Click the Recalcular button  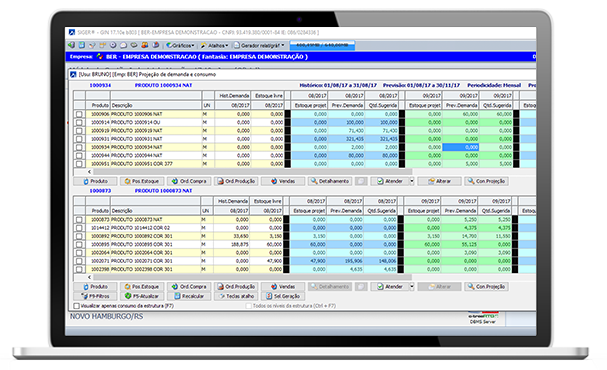(189, 296)
